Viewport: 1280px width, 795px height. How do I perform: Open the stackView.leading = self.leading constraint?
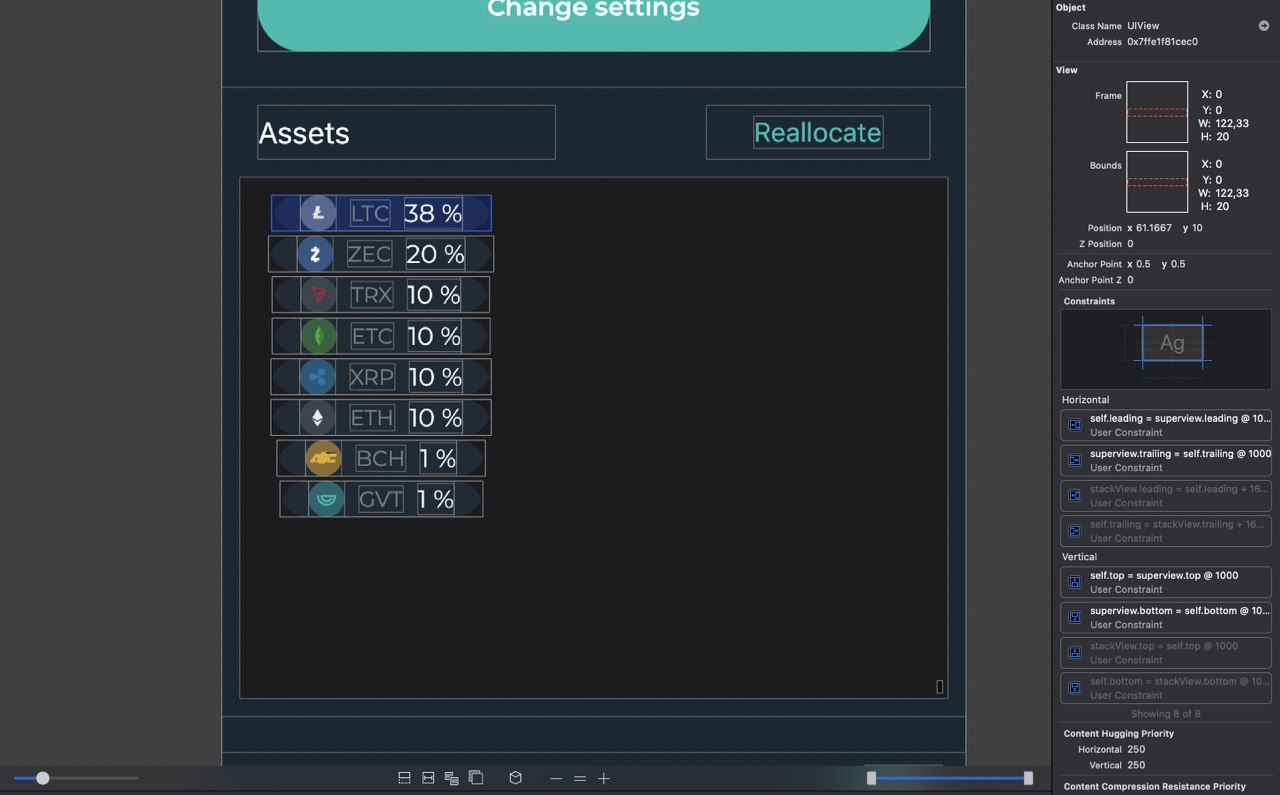(1166, 495)
